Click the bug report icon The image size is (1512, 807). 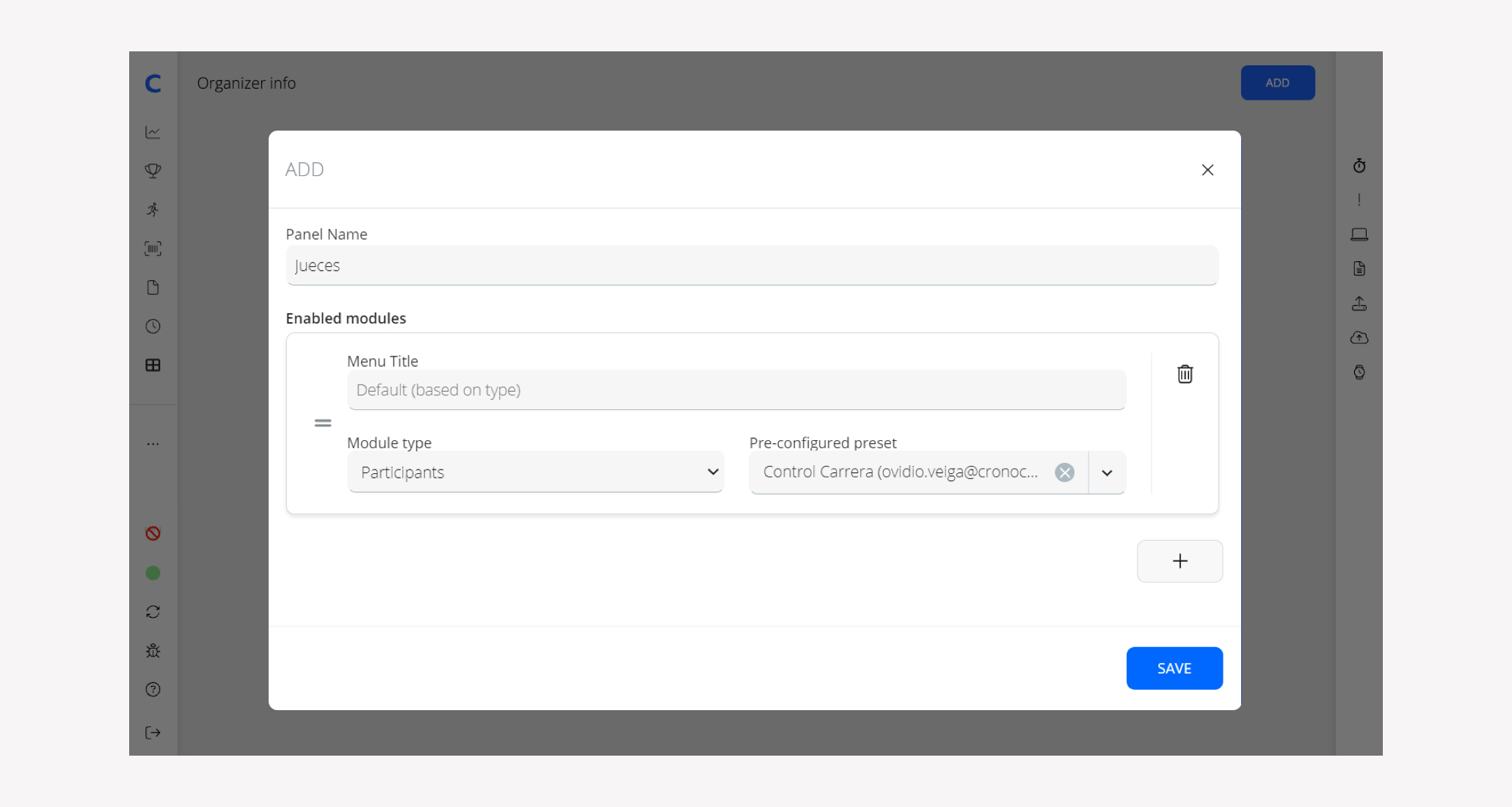[x=153, y=651]
